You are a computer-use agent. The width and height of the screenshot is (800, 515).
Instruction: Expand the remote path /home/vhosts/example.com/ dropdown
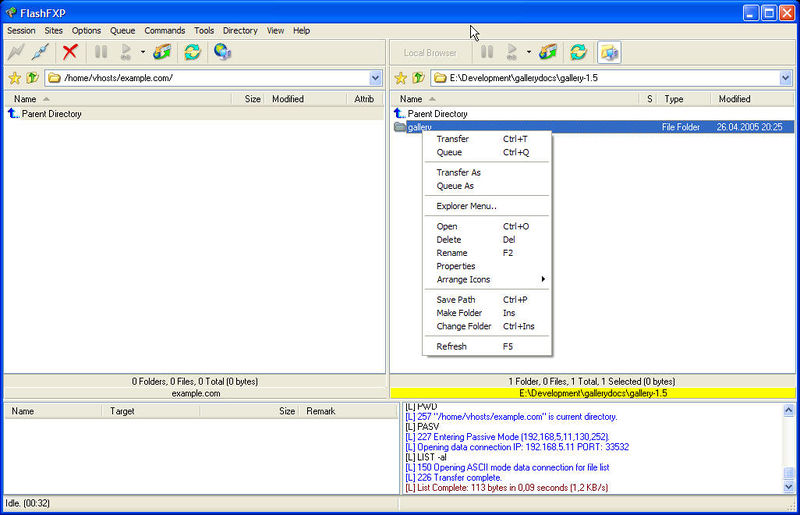[376, 78]
